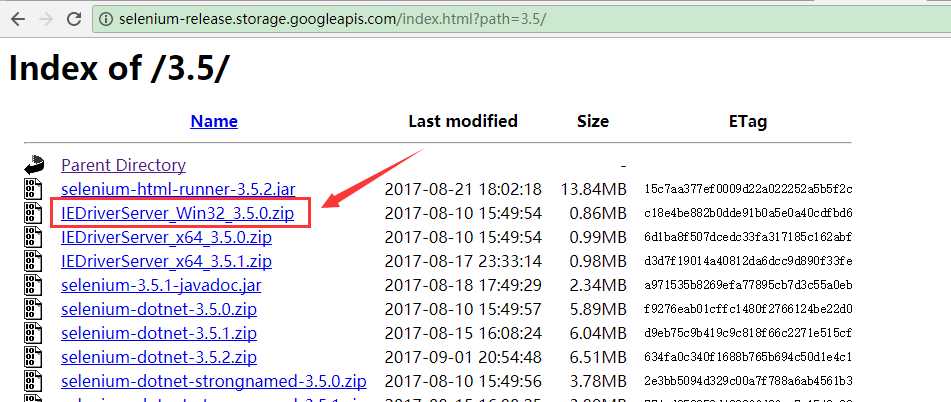Image resolution: width=951 pixels, height=402 pixels.
Task: Click the 3.78MB size value
Action: (x=598, y=381)
